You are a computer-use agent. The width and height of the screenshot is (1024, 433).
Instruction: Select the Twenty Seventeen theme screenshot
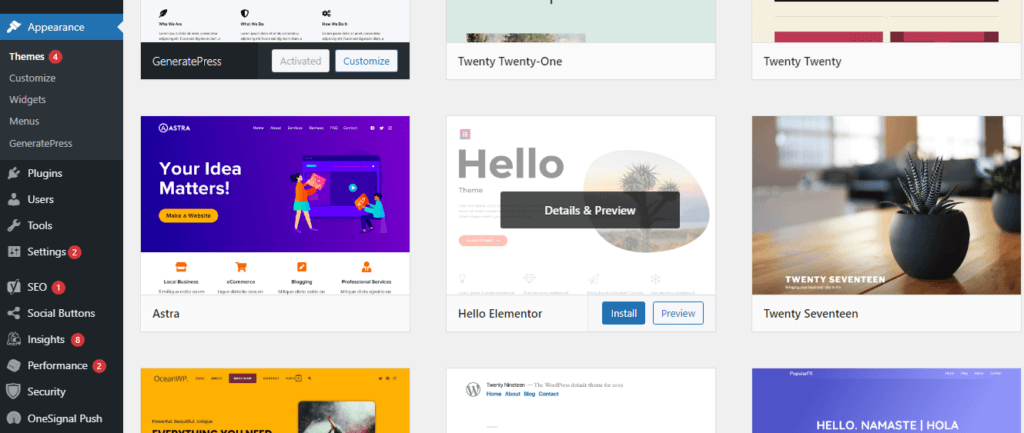[887, 205]
